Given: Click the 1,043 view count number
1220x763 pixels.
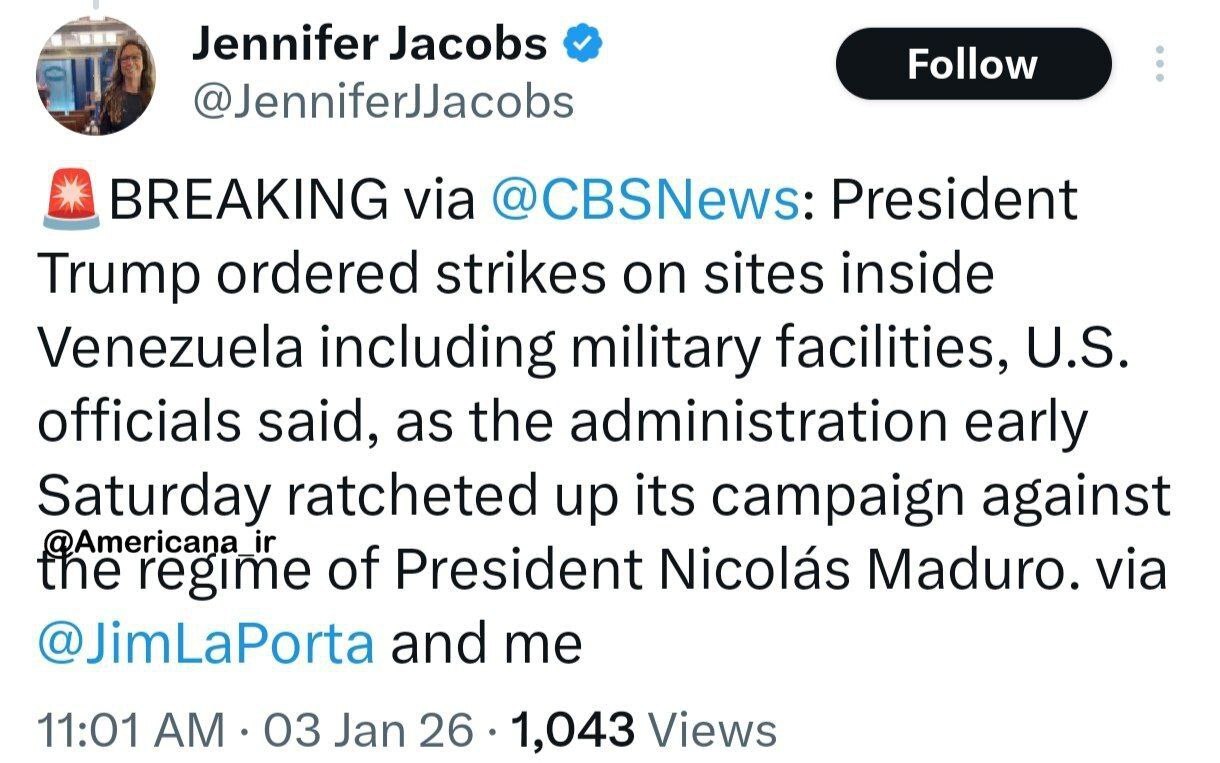Looking at the screenshot, I should pos(572,730).
